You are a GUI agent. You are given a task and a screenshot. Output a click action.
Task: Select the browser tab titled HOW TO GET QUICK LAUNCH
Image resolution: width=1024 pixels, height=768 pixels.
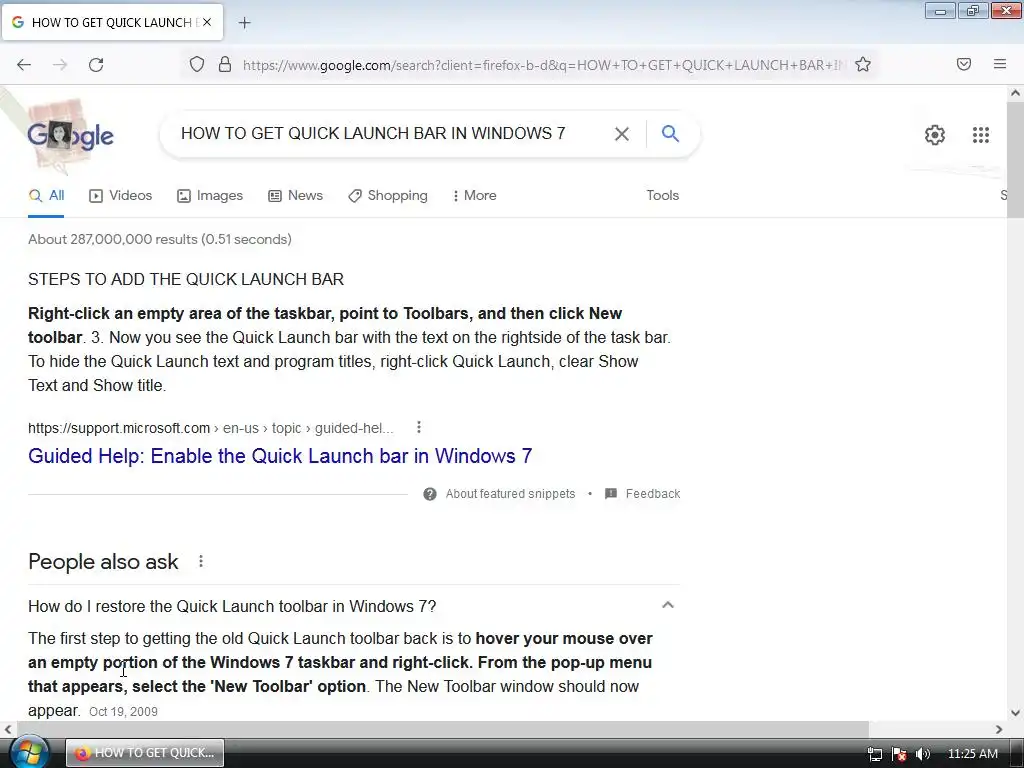(x=112, y=22)
